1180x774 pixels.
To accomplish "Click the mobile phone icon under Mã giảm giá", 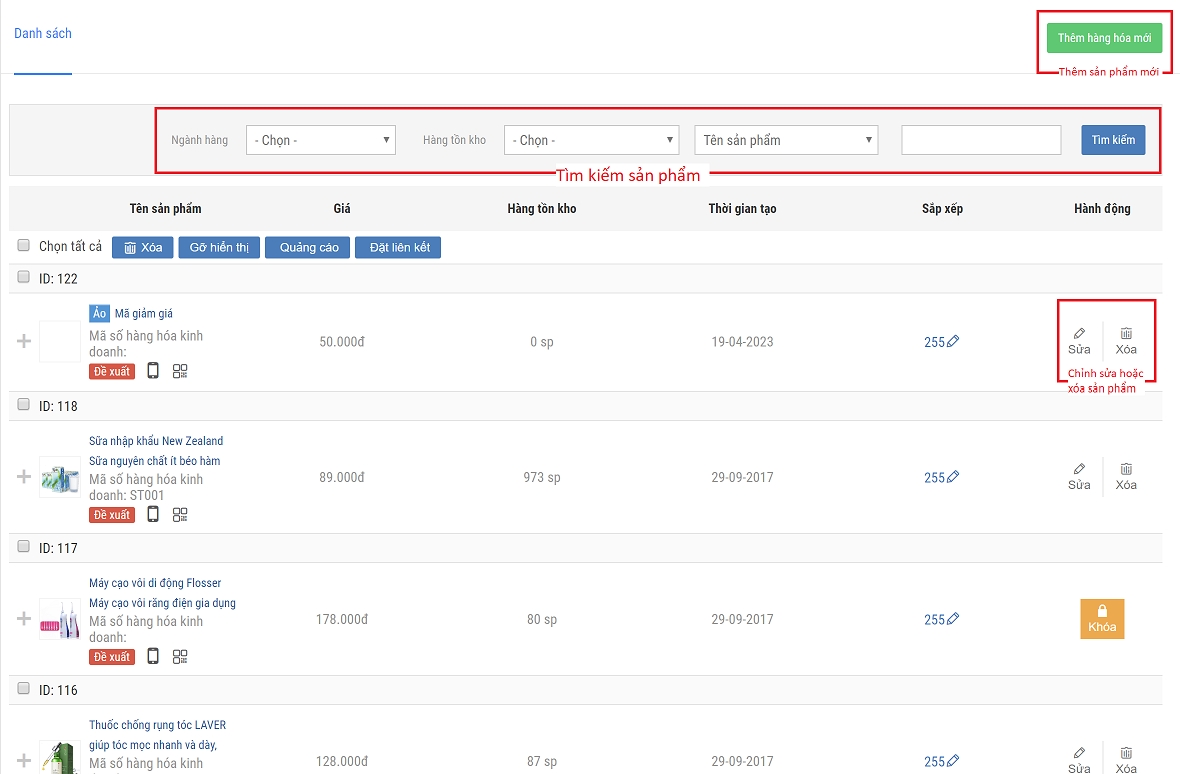I will pos(153,371).
